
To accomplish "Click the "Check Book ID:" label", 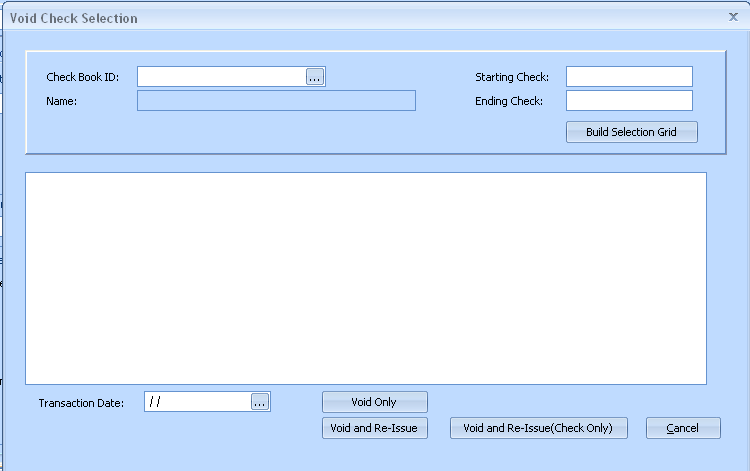I will click(x=82, y=77).
